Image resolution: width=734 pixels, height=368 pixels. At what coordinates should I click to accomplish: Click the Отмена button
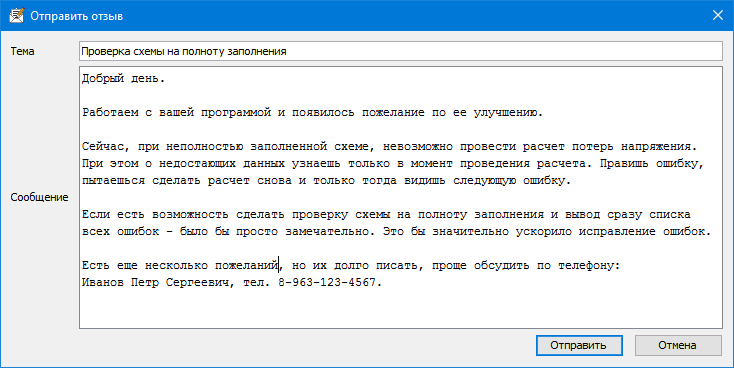[678, 346]
